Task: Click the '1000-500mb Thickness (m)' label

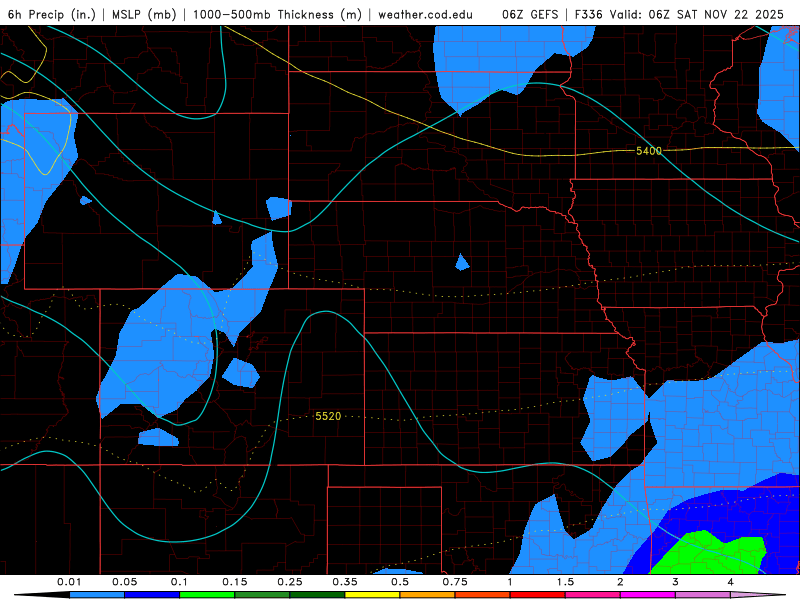Action: coord(277,14)
